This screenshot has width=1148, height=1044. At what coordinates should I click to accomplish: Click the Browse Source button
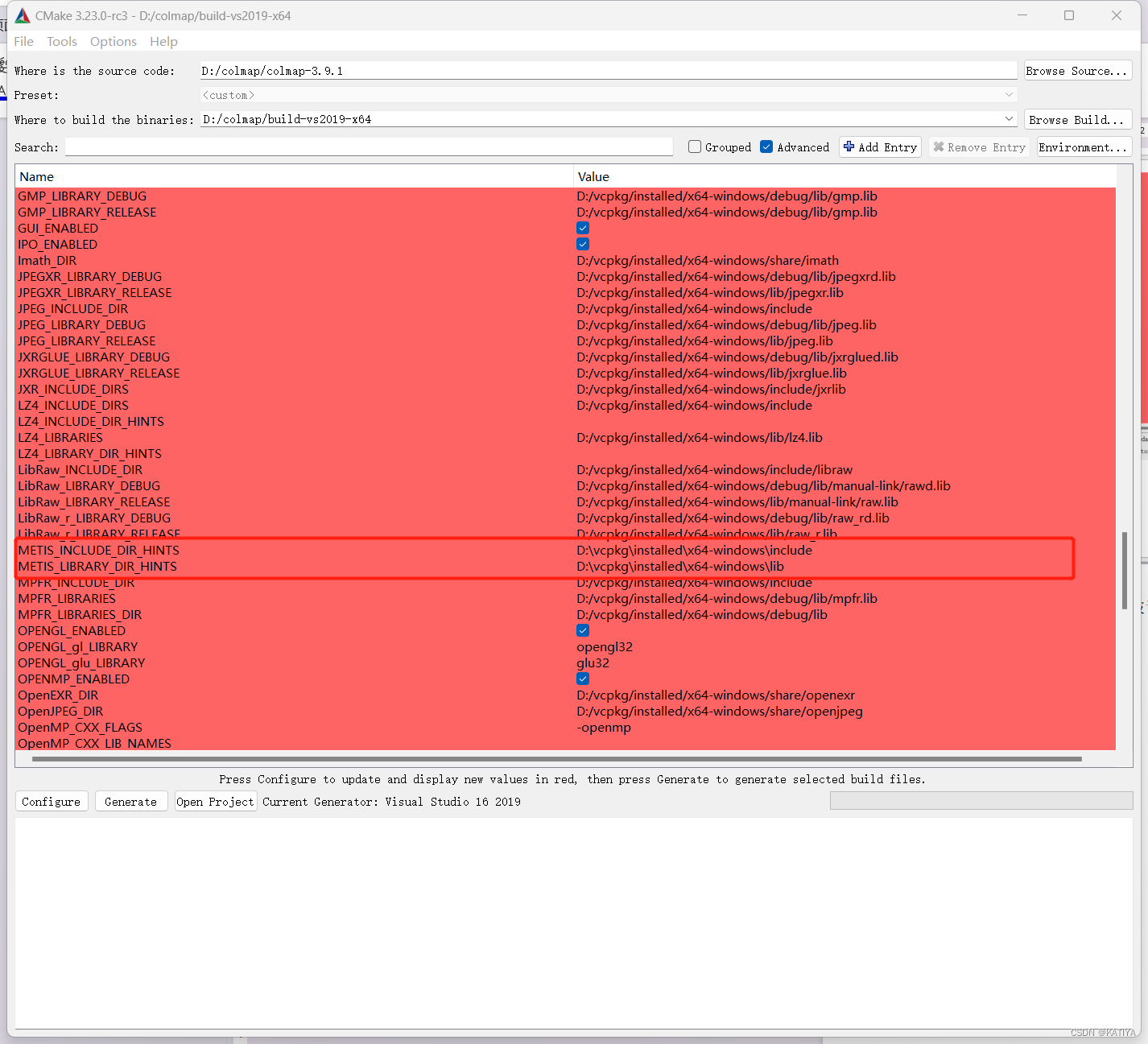click(1077, 70)
